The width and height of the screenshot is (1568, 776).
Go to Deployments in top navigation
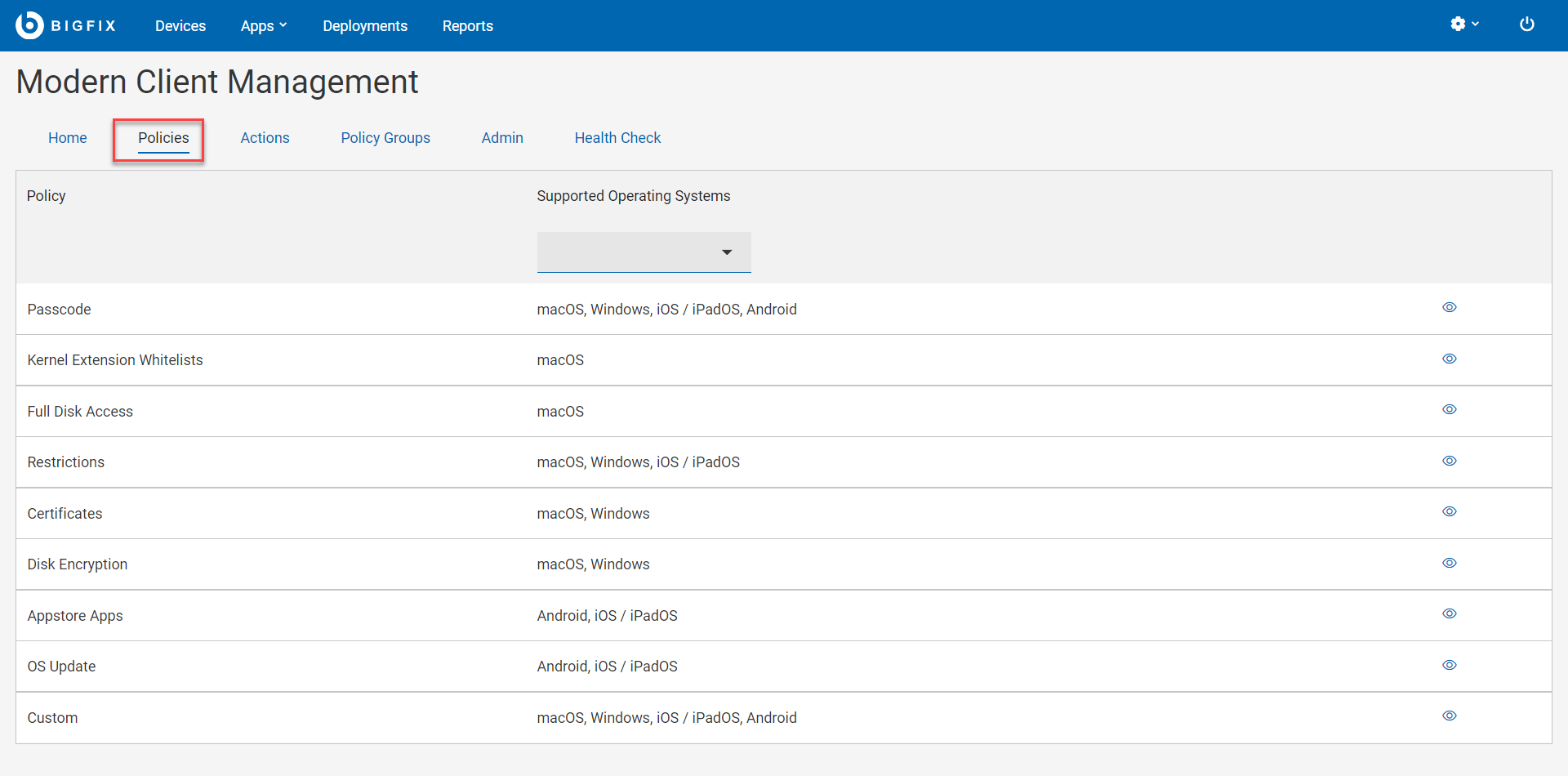(x=364, y=26)
